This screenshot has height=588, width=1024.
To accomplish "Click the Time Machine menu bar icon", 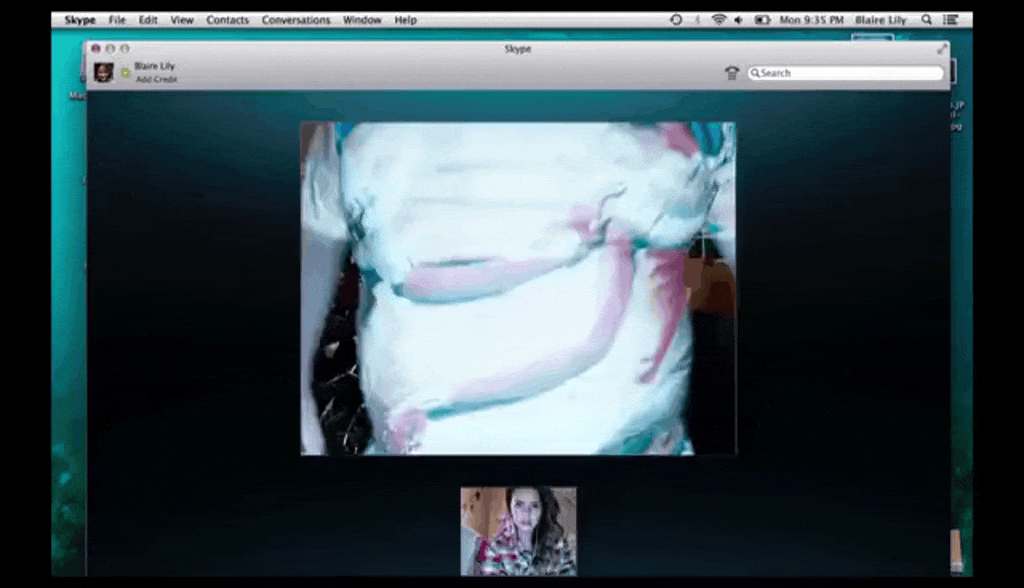I will coord(676,20).
